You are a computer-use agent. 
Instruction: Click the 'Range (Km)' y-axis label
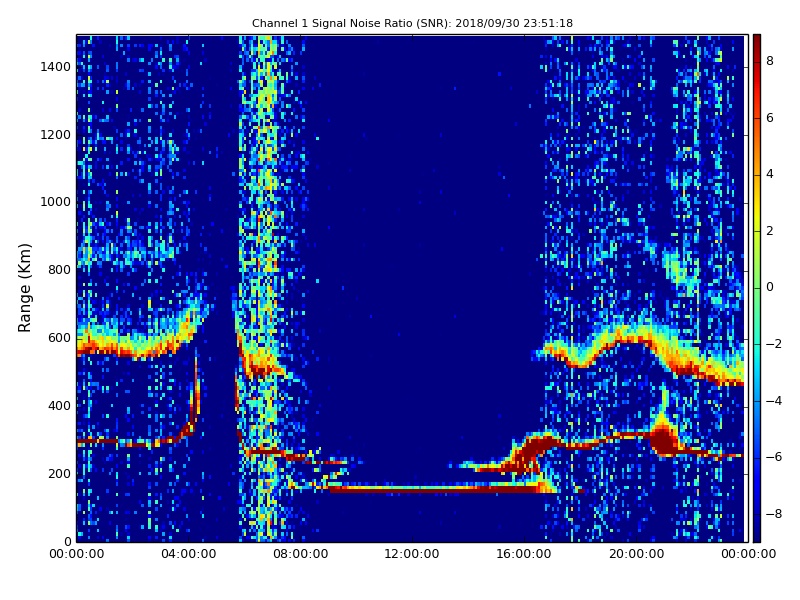point(24,288)
